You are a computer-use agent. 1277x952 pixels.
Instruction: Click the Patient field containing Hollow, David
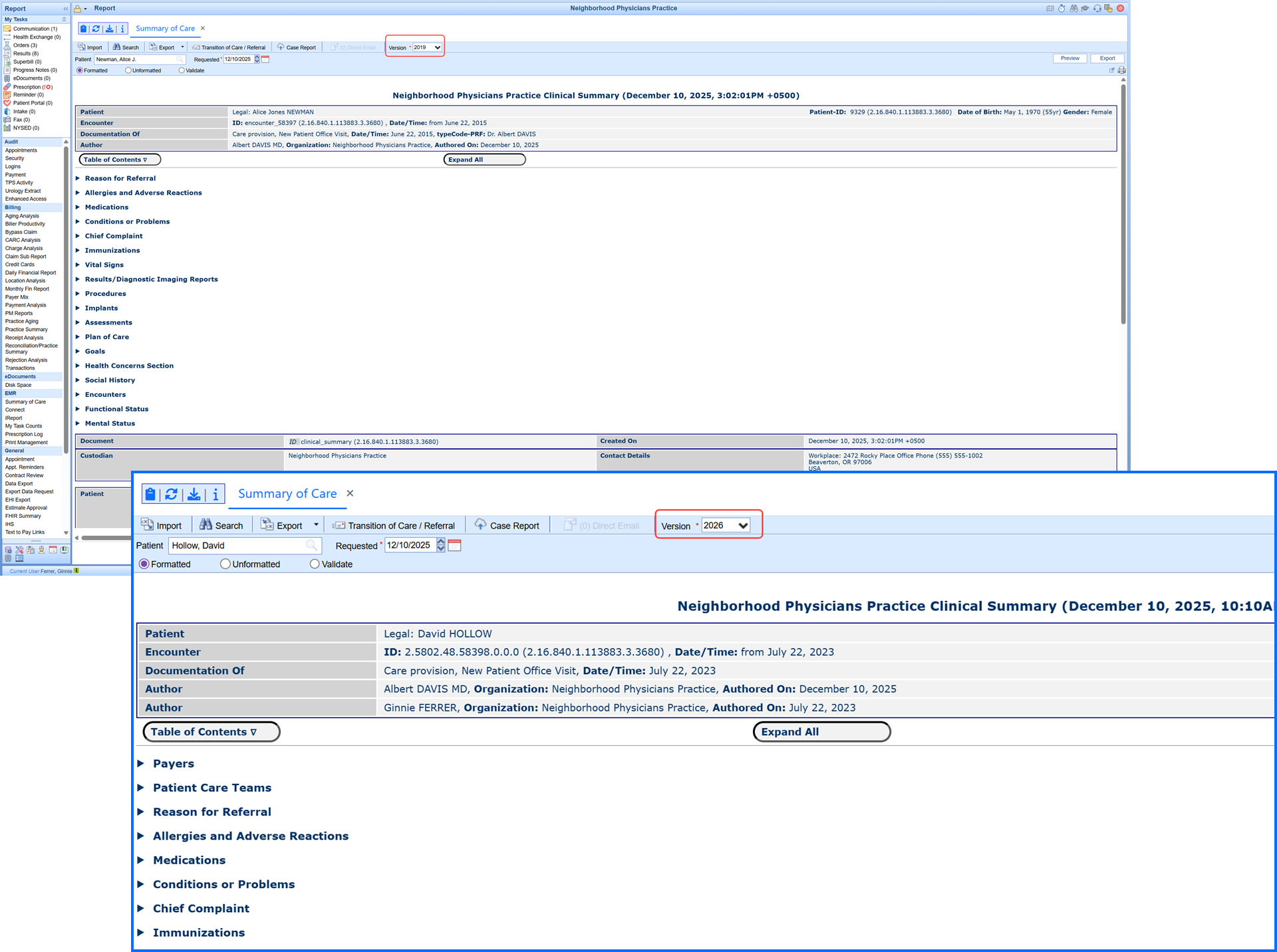[x=237, y=545]
